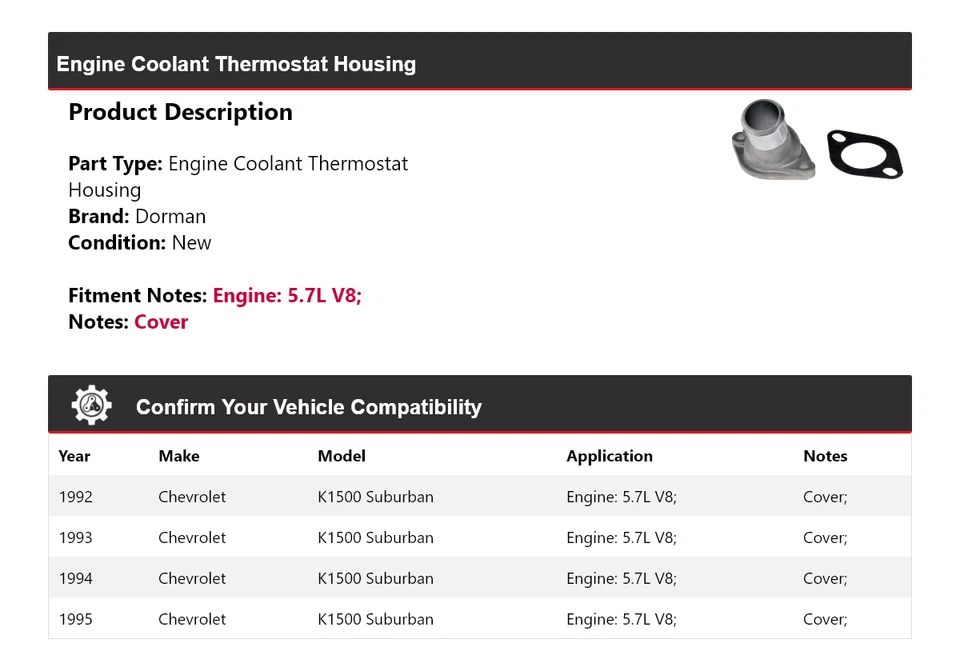Select the 1995 row's Engine: 5.7L V8 cell
Viewport: 960px width, 671px height.
(x=621, y=620)
